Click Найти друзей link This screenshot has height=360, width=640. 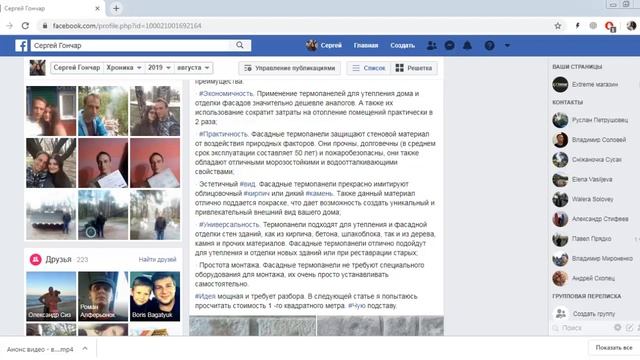pyautogui.click(x=157, y=260)
